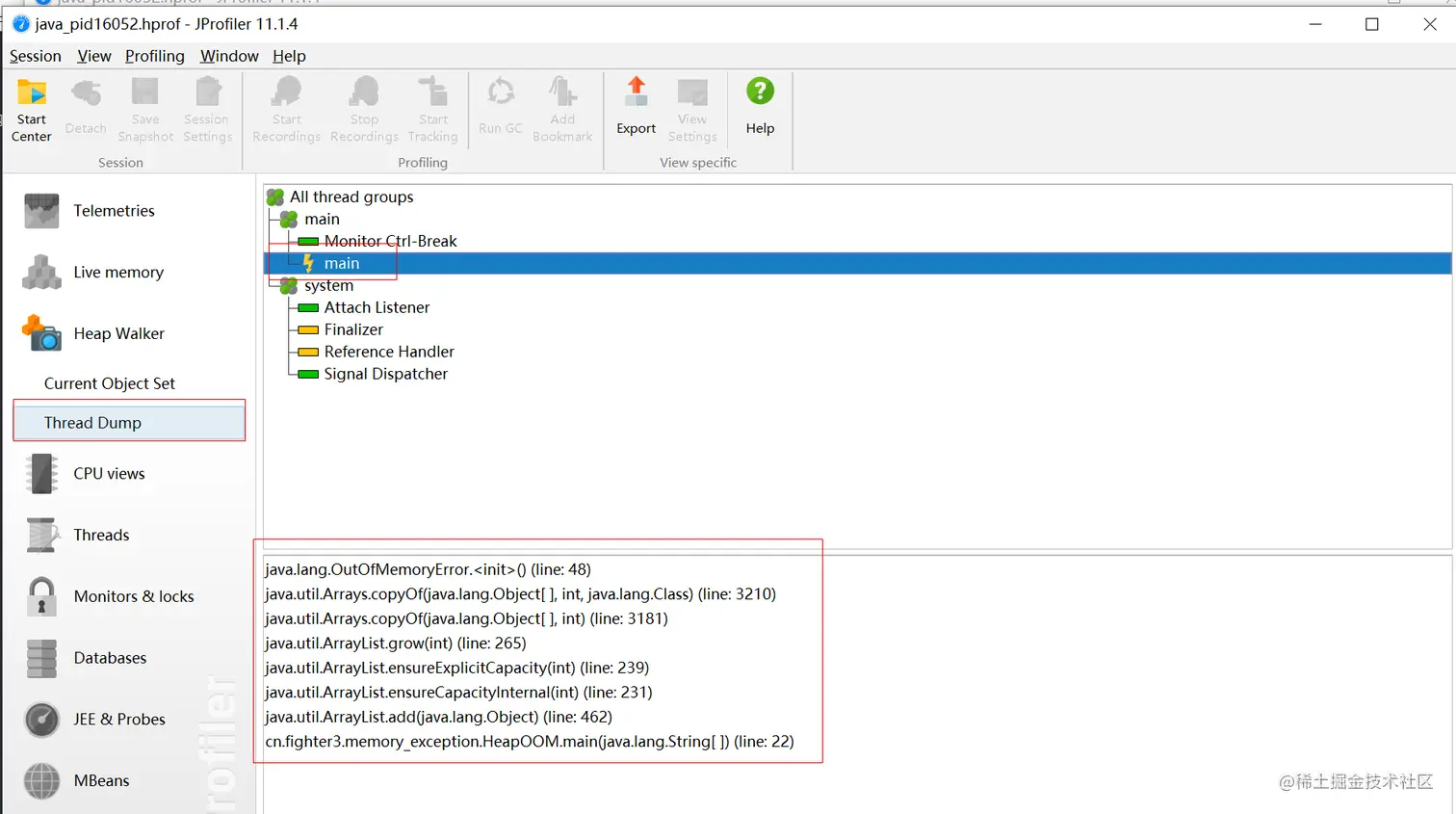Viewport: 1456px width, 814px height.
Task: Click the green Help icon
Action: (760, 92)
